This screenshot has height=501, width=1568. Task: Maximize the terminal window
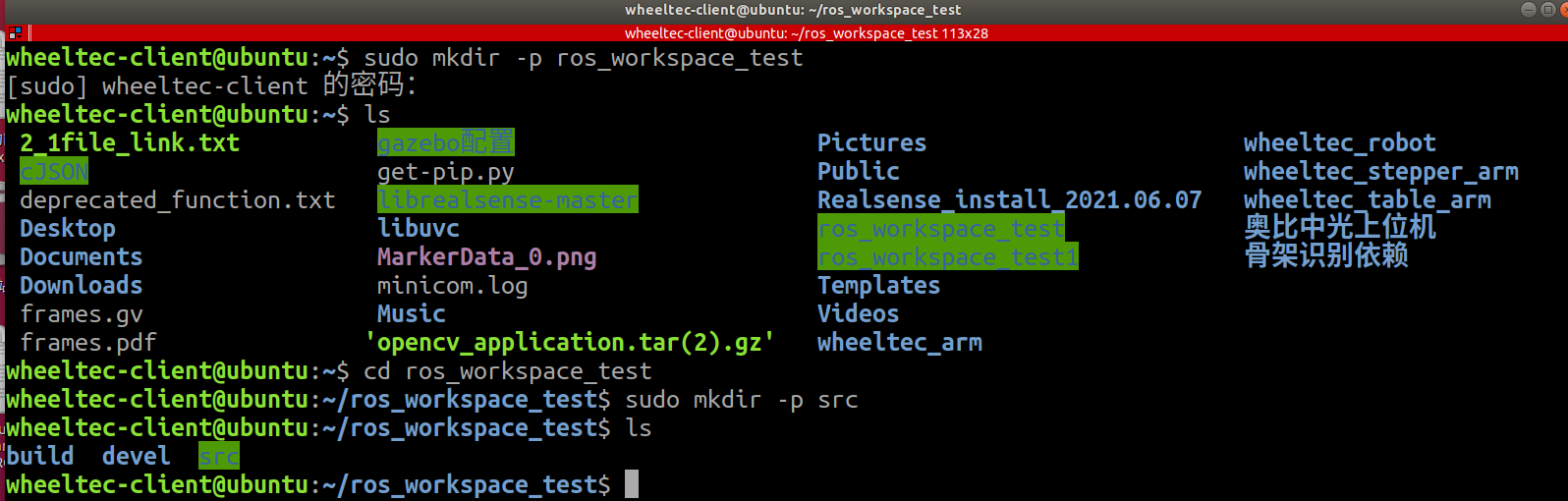(1547, 10)
